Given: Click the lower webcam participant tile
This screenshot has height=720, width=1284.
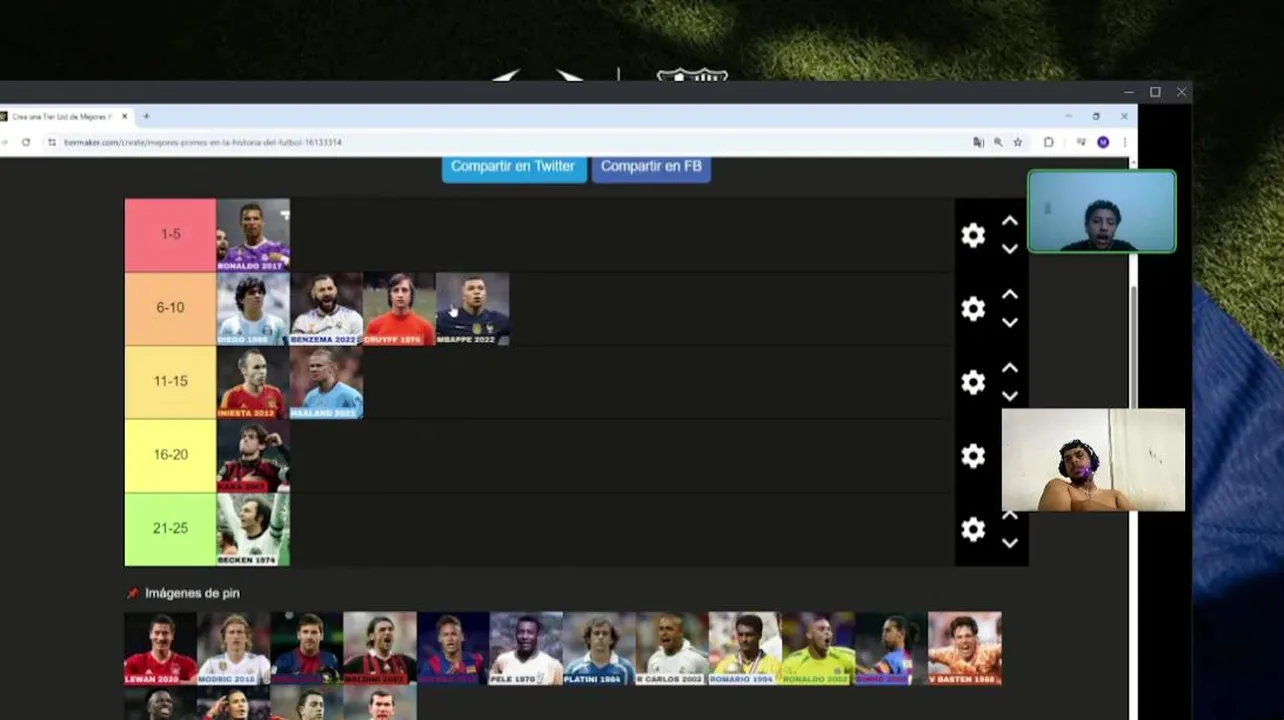Looking at the screenshot, I should (x=1093, y=460).
